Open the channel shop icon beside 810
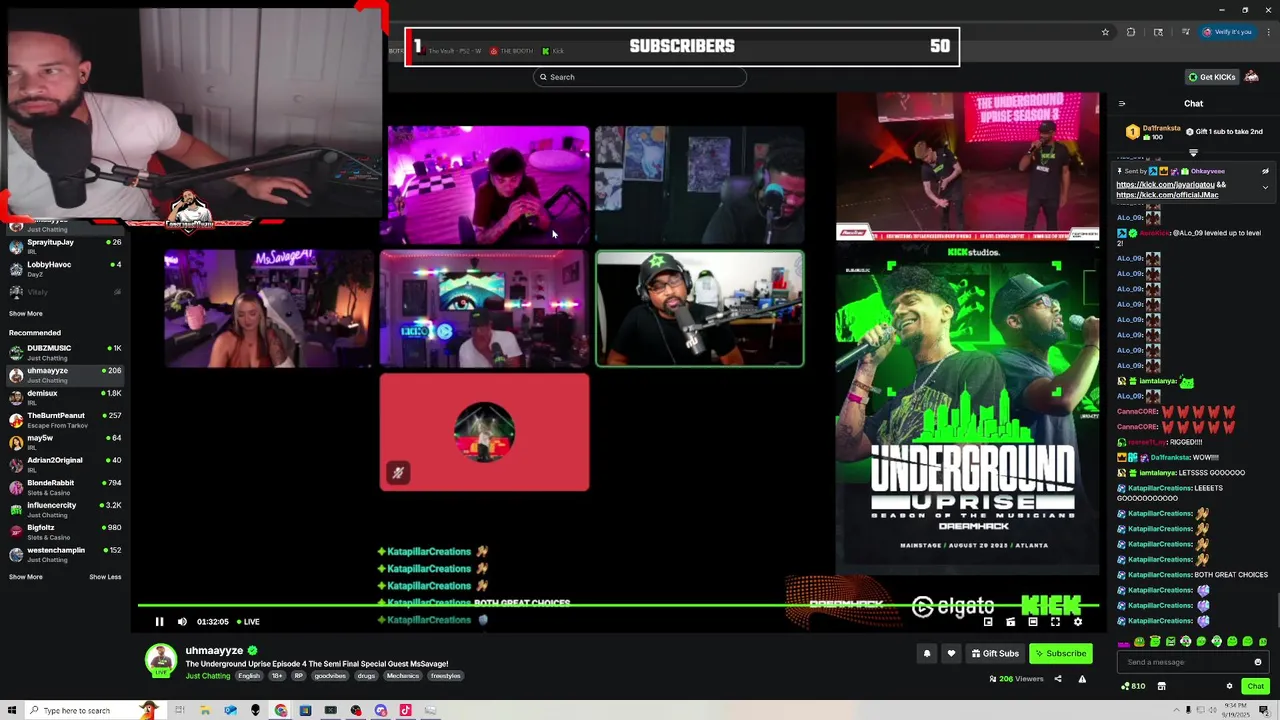 (x=1161, y=686)
